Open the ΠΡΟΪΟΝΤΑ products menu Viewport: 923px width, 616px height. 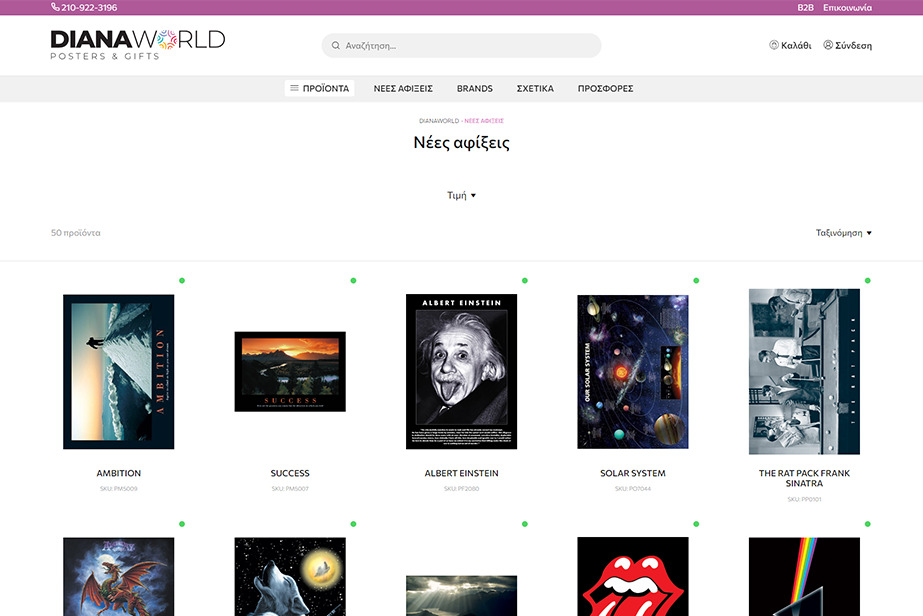[320, 88]
